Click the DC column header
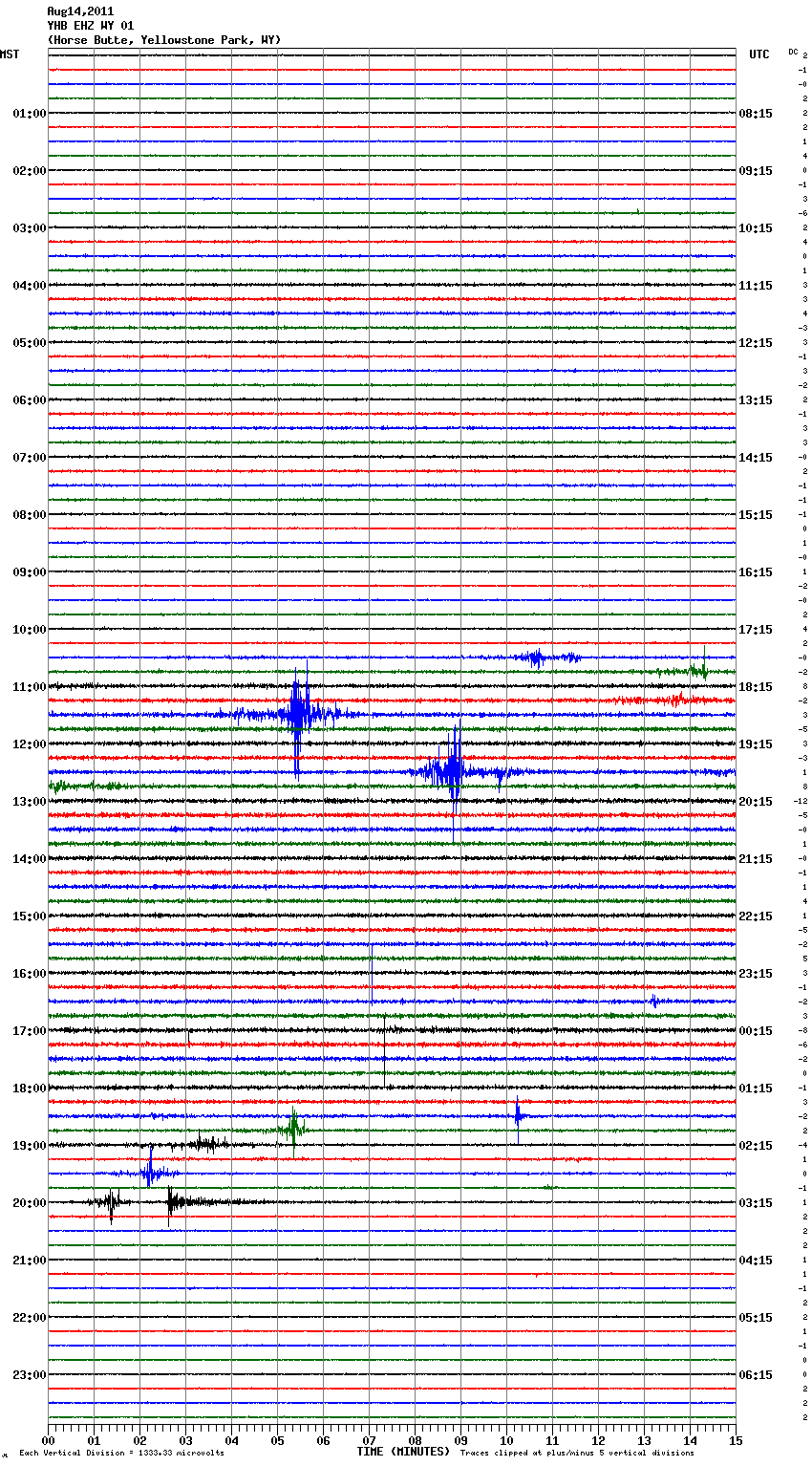Image resolution: width=812 pixels, height=1466 pixels. coord(793,52)
